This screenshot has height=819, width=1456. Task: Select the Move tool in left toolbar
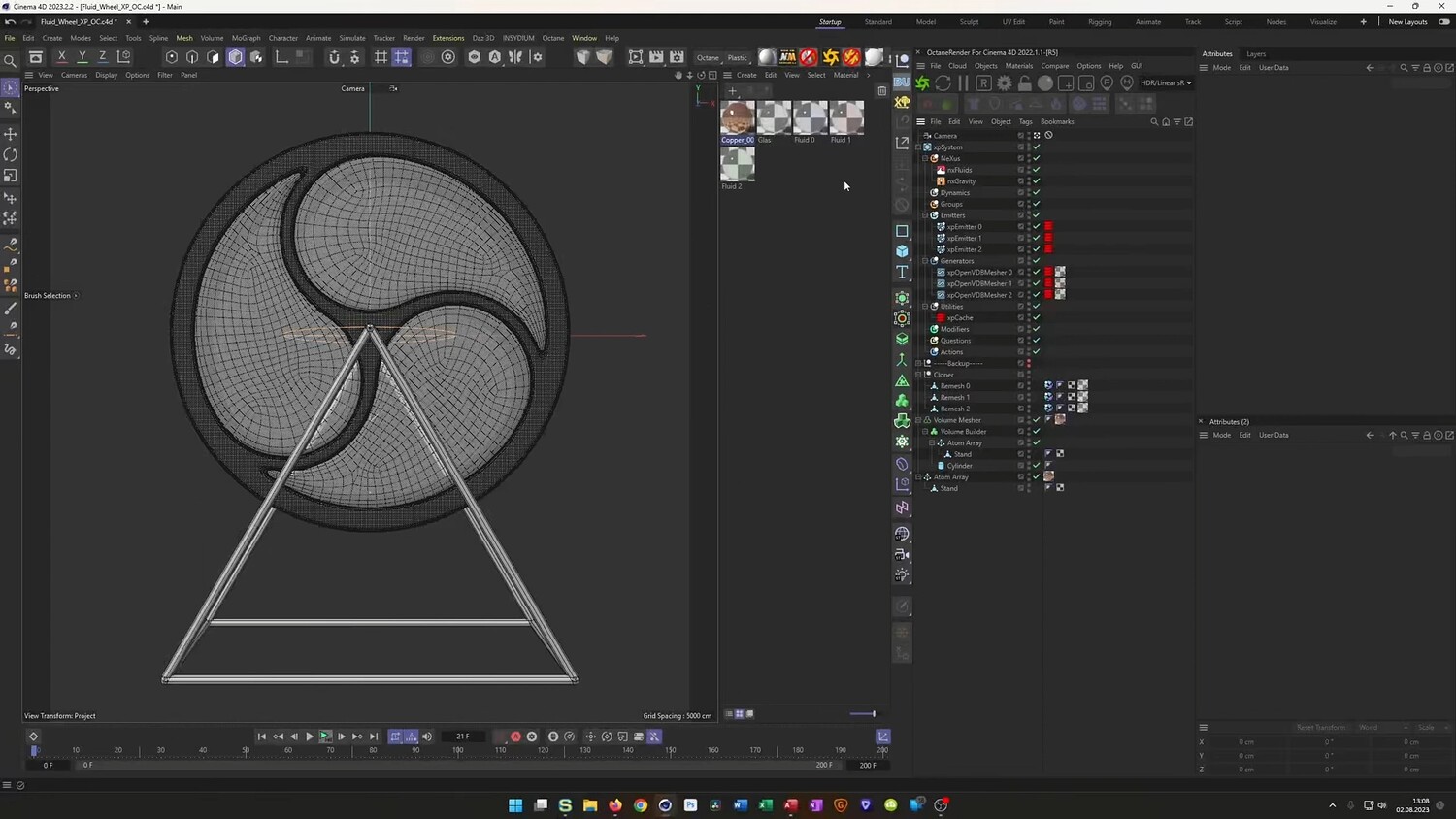[x=11, y=133]
